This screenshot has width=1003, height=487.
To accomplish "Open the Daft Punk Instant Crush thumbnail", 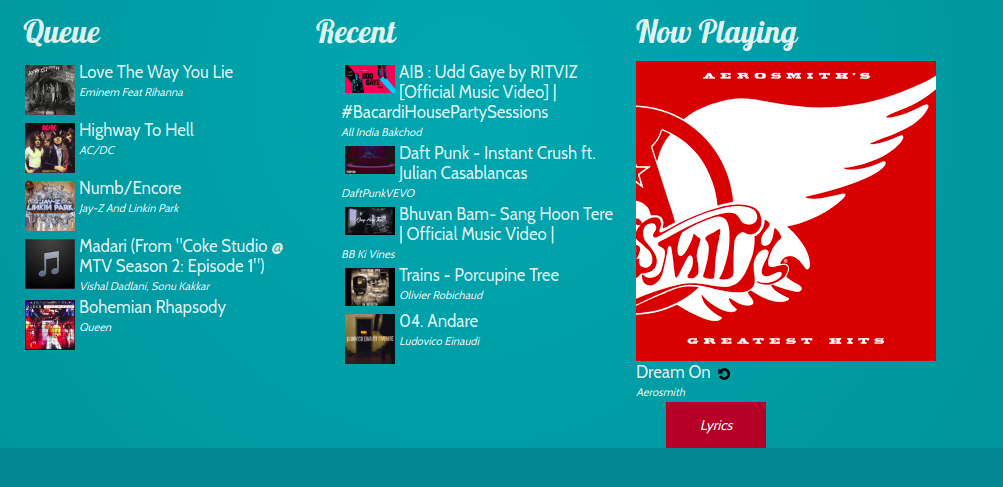I will point(370,160).
